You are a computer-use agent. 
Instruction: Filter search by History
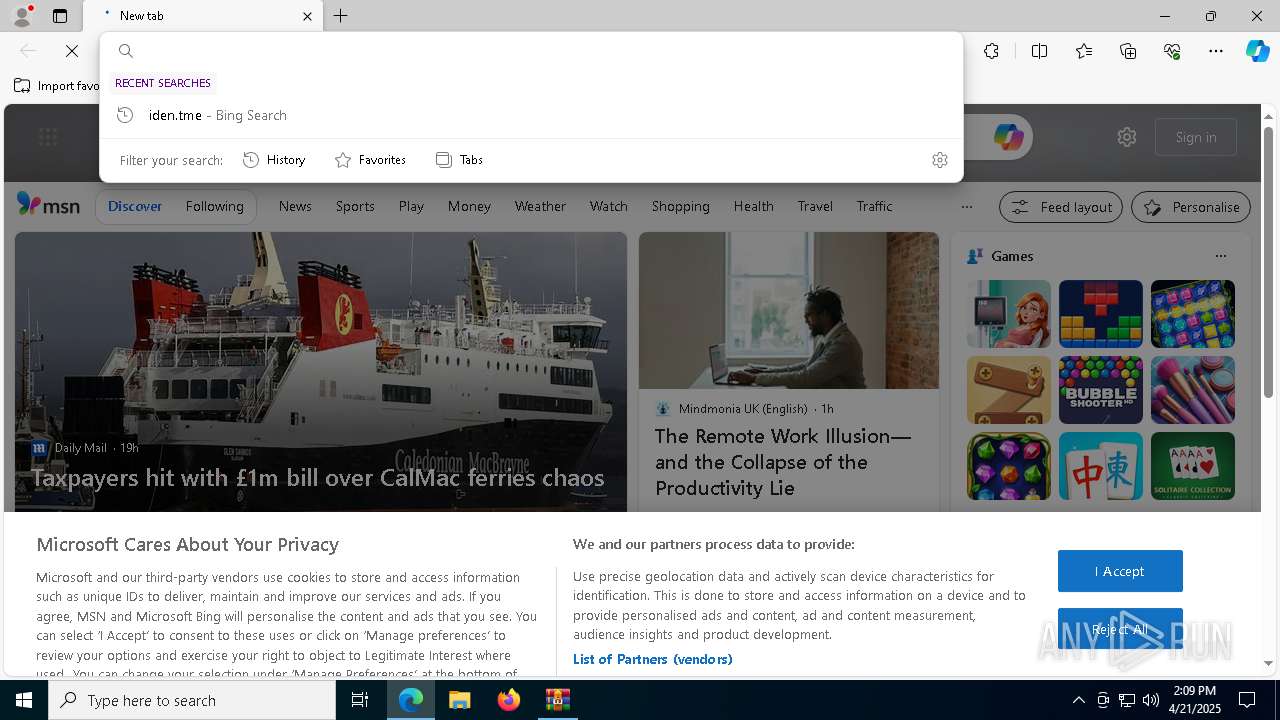click(274, 160)
